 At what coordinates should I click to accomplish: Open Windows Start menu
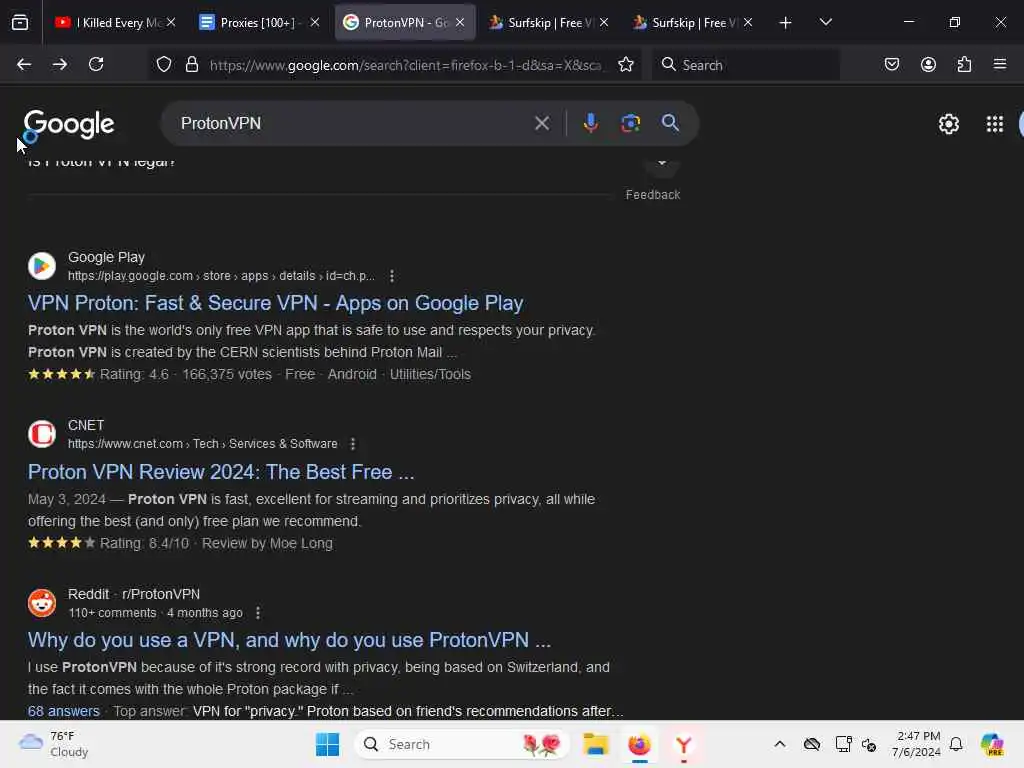pyautogui.click(x=327, y=744)
